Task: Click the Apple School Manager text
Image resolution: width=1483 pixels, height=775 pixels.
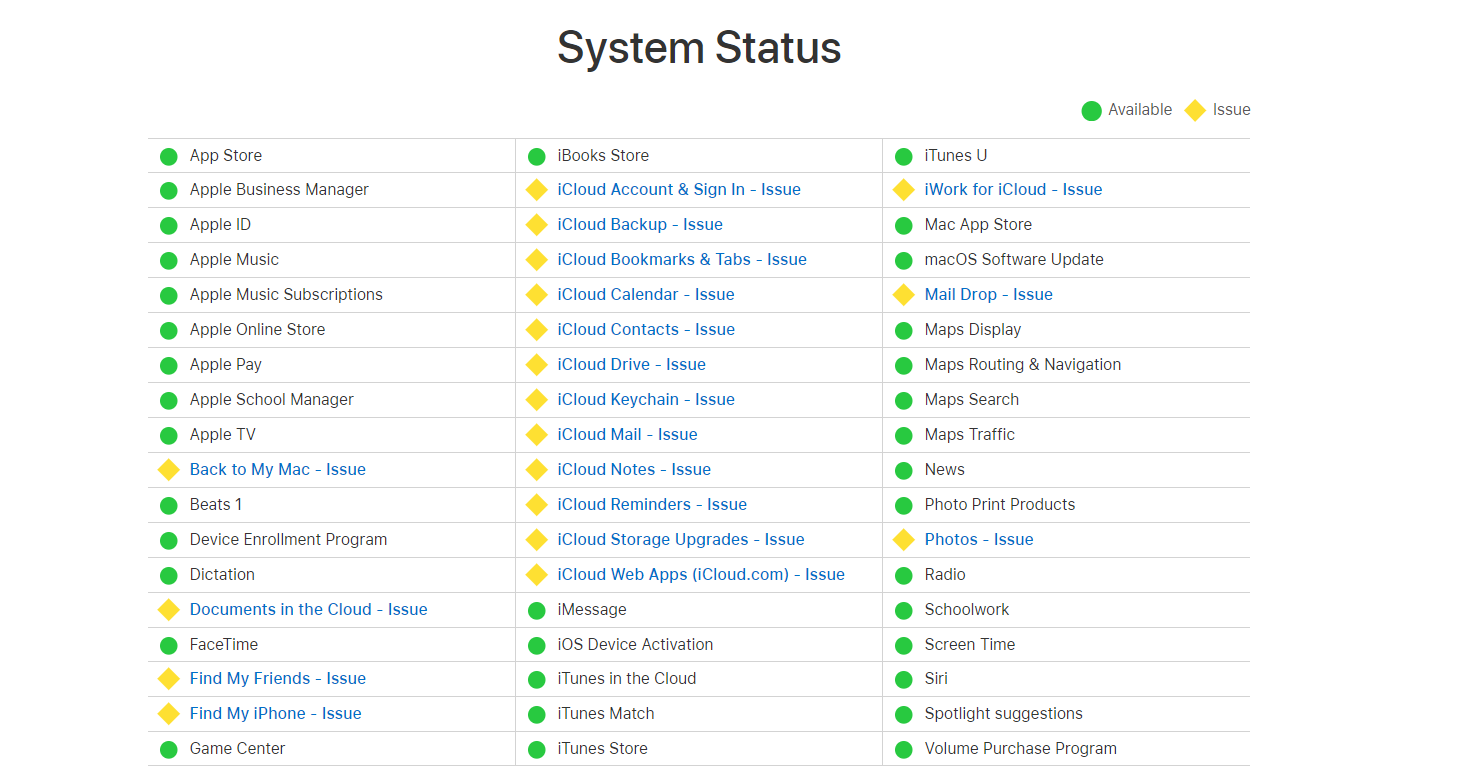Action: [x=272, y=400]
